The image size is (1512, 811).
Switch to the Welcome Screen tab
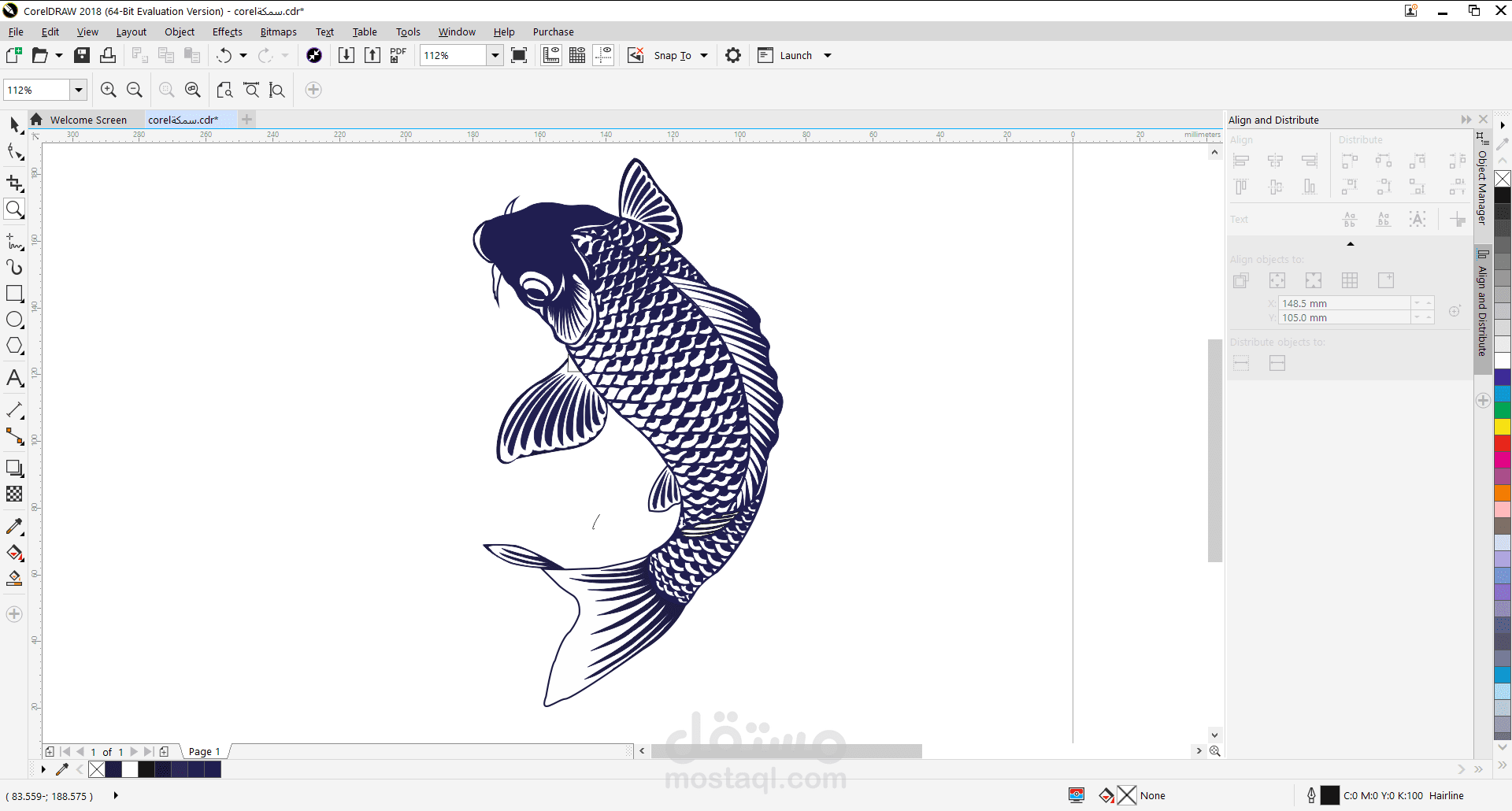[x=88, y=119]
